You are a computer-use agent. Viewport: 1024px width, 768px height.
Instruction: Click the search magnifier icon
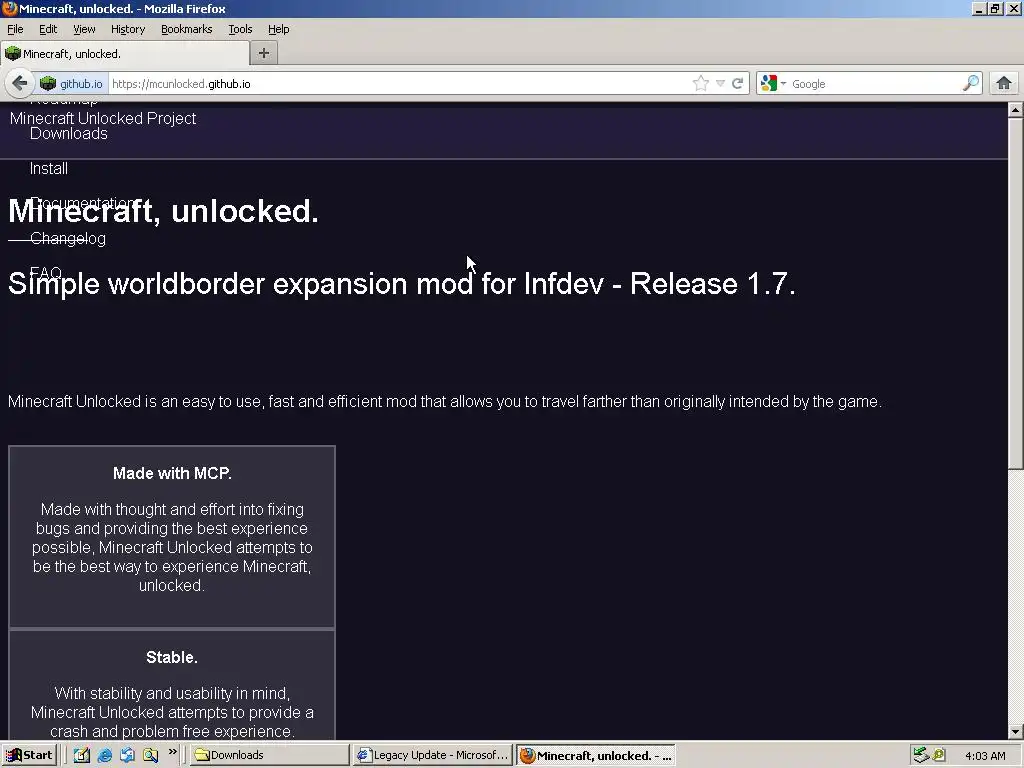point(971,83)
